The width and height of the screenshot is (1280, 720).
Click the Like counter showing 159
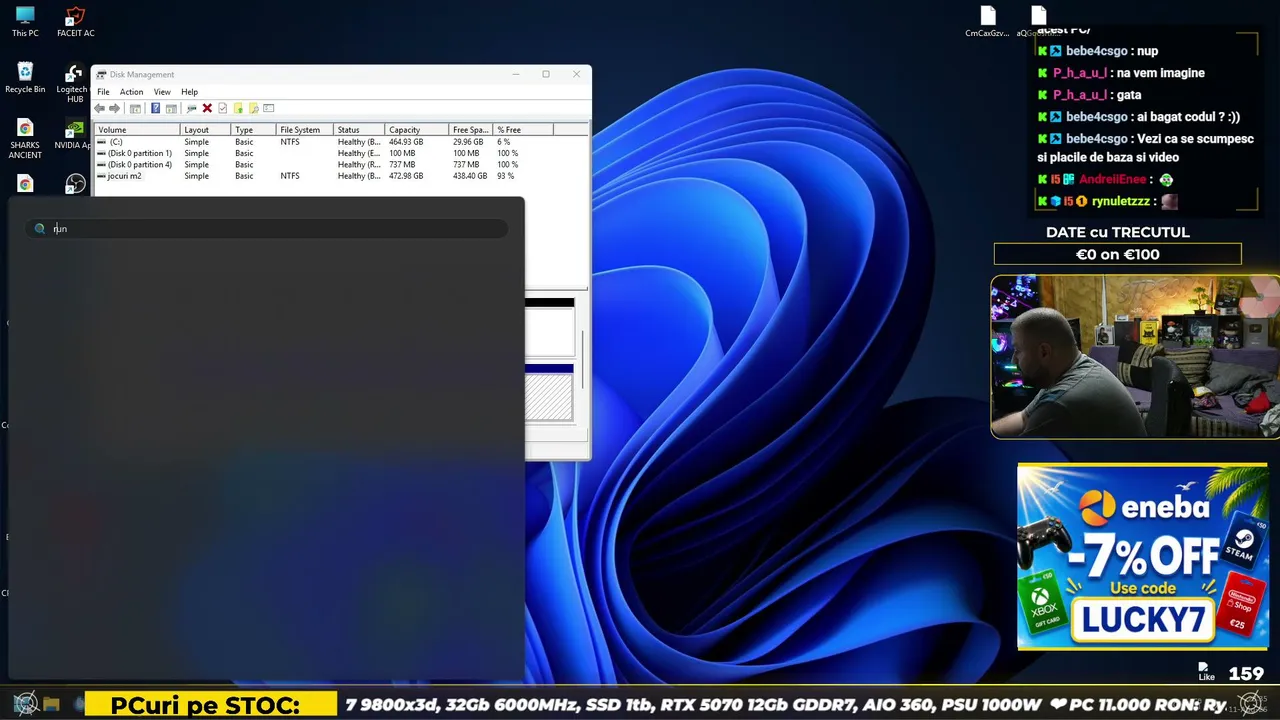1231,674
